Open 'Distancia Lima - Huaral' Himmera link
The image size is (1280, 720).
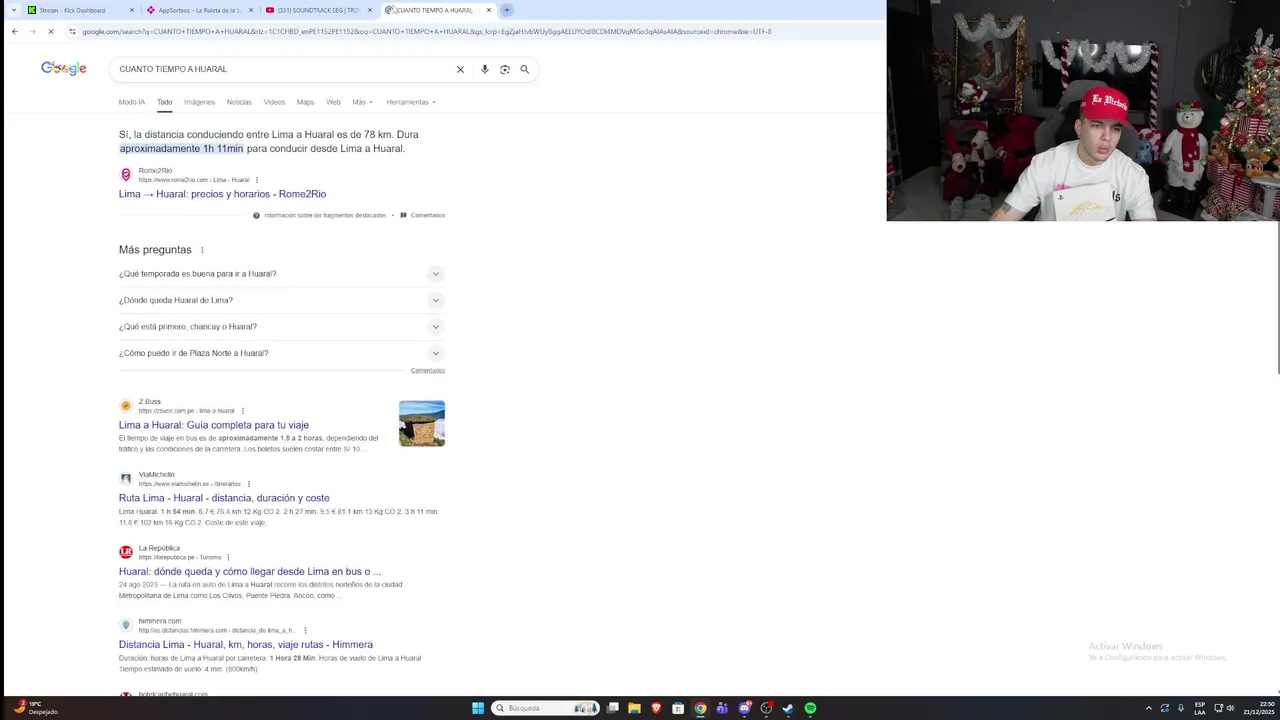coord(246,645)
